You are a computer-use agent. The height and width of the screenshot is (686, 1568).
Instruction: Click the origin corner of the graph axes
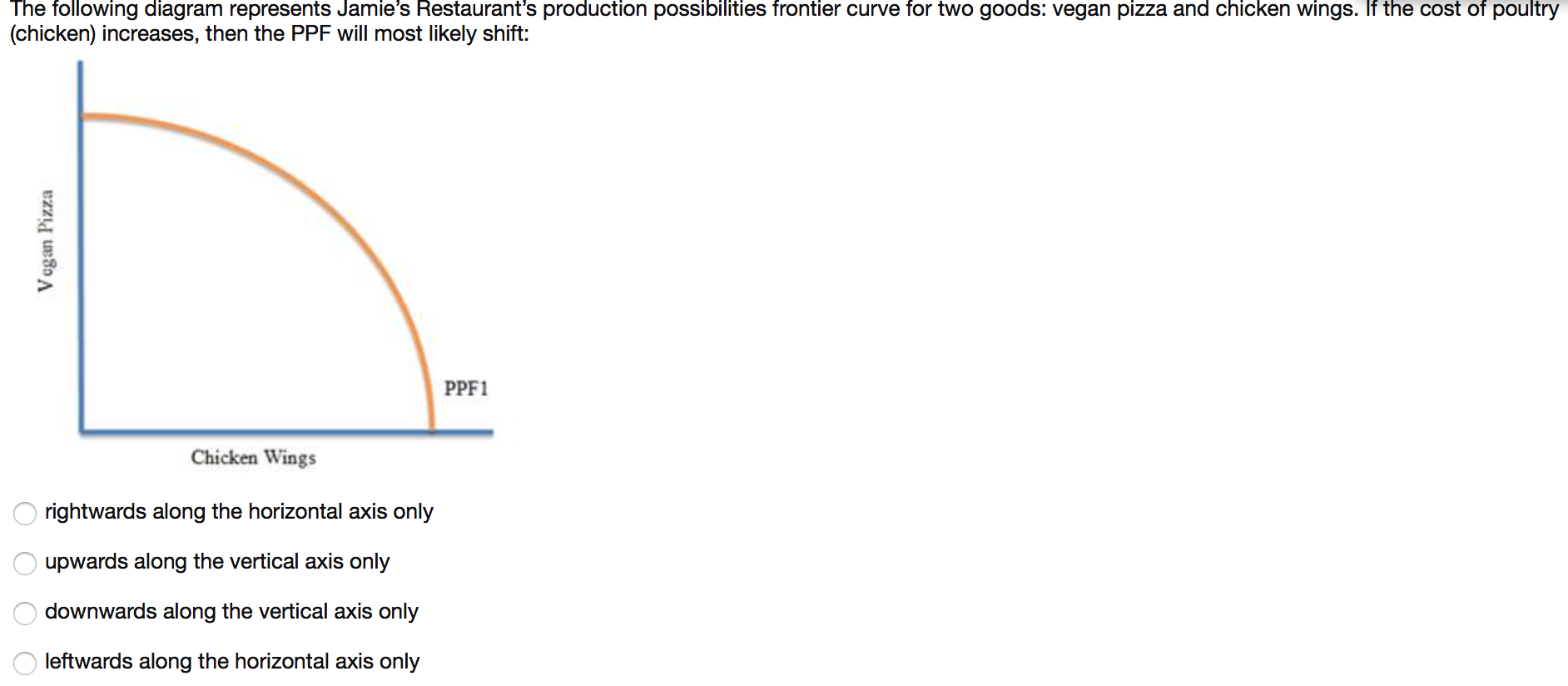[x=81, y=432]
